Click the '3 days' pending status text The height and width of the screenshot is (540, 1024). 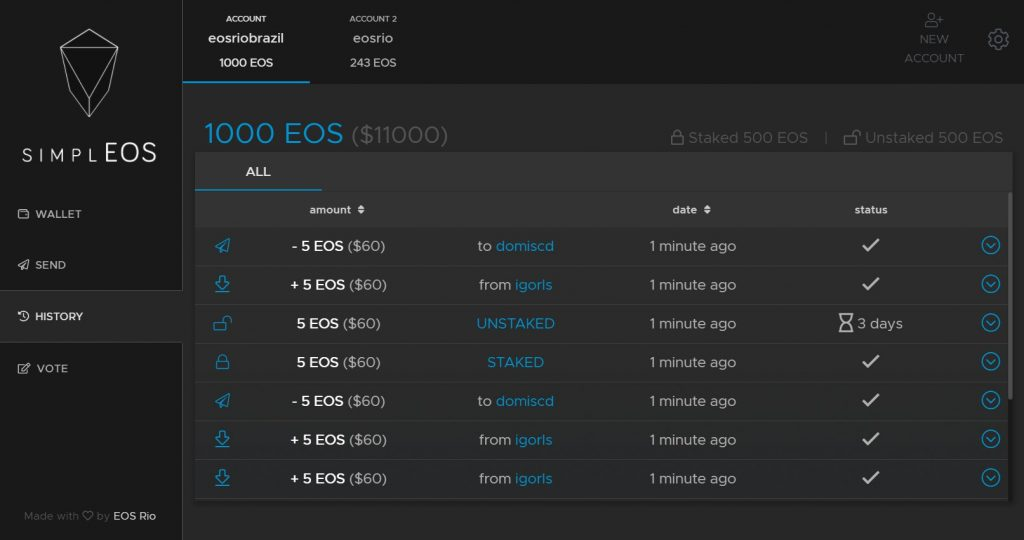coord(880,323)
